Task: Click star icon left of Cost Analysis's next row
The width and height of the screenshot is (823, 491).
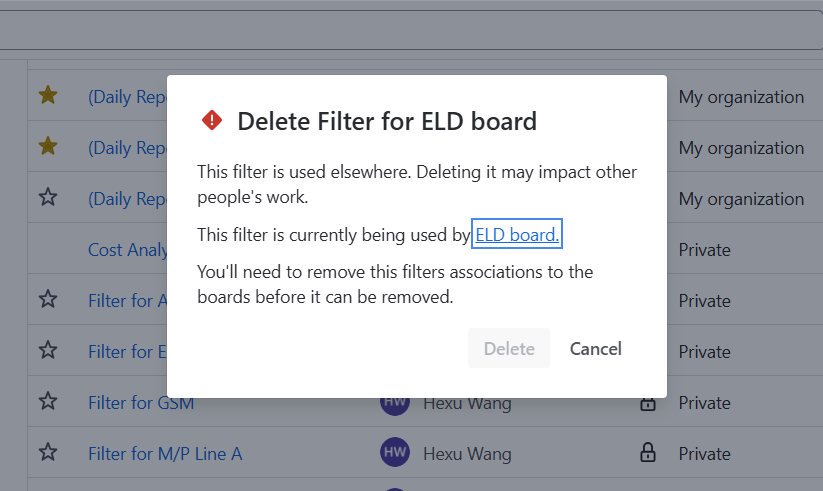Action: (x=48, y=300)
